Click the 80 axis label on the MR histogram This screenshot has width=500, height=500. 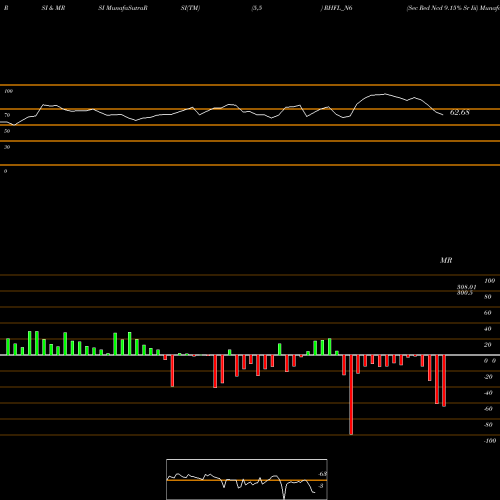[x=488, y=297]
